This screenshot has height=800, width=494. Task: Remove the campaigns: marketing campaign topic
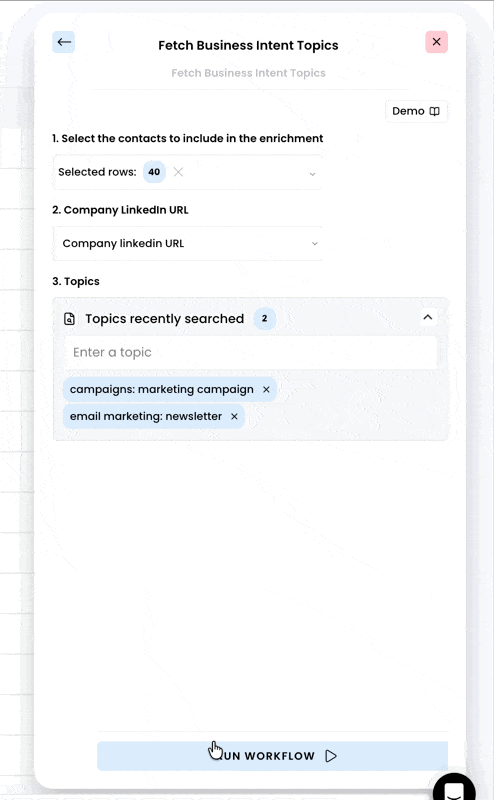click(x=266, y=389)
